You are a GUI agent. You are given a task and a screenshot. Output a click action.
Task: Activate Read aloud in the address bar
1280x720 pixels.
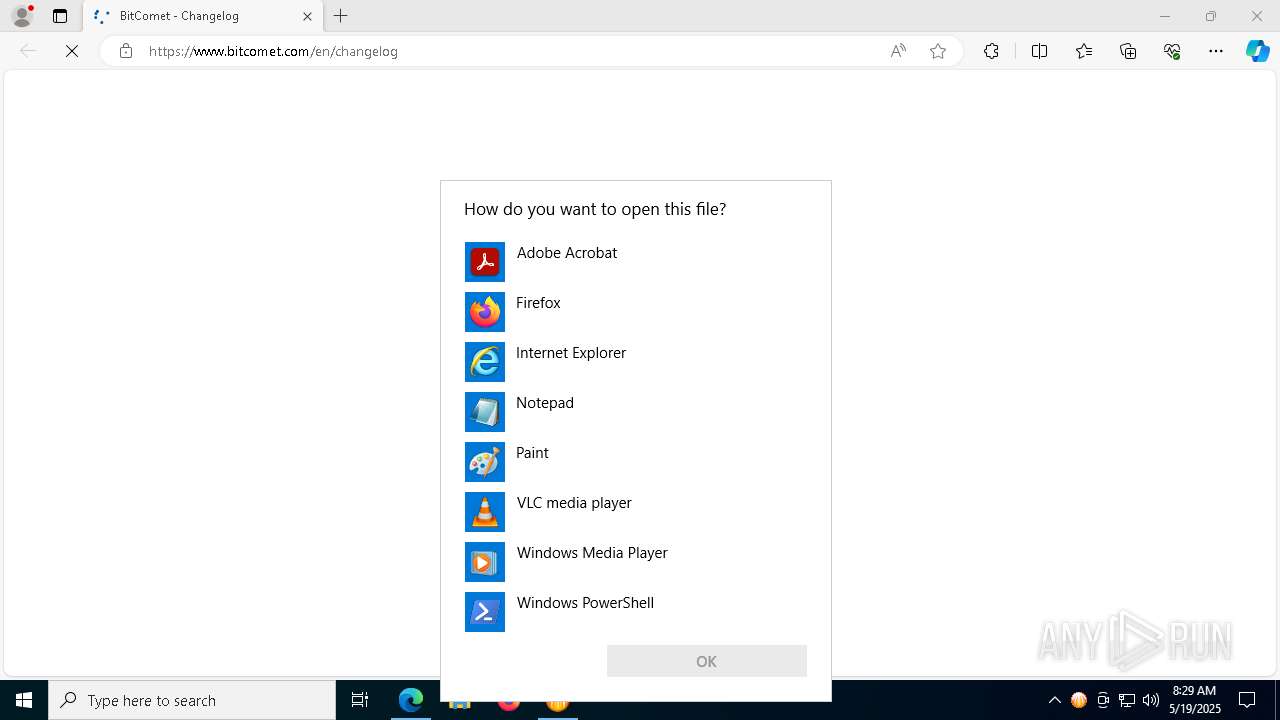(x=898, y=51)
